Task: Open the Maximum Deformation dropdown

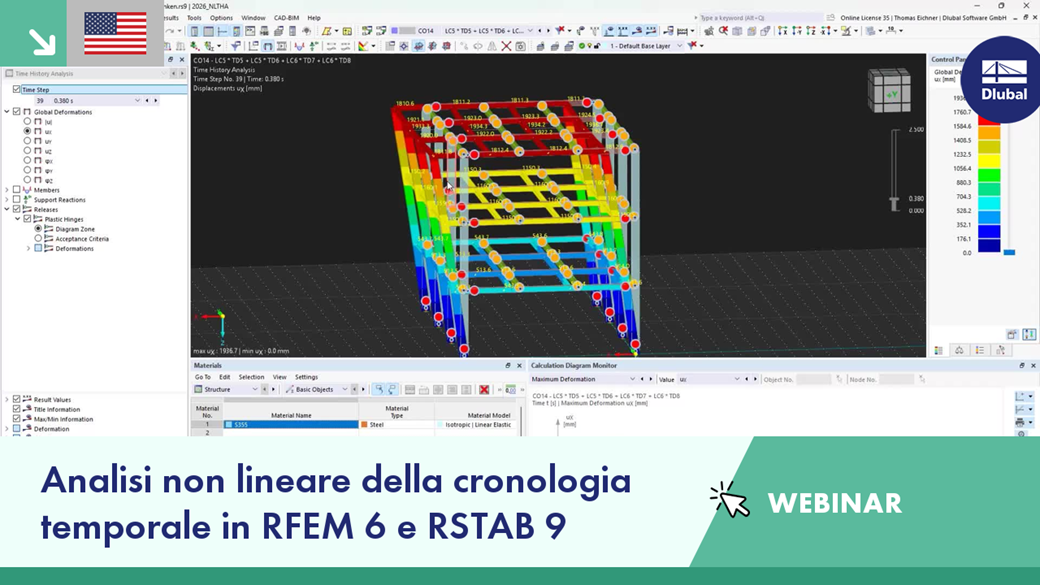Action: coord(632,379)
